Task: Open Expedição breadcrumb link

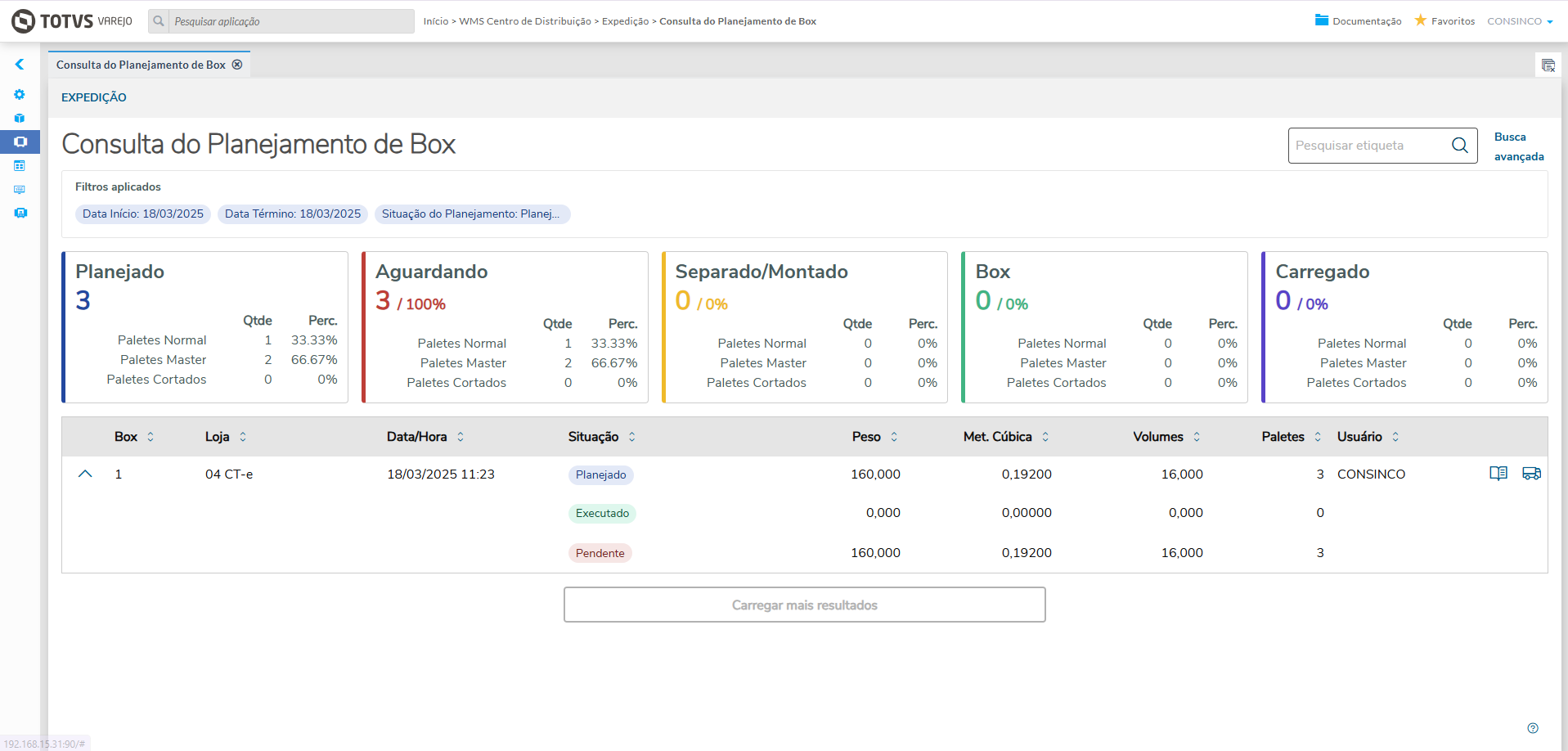Action: pos(626,21)
